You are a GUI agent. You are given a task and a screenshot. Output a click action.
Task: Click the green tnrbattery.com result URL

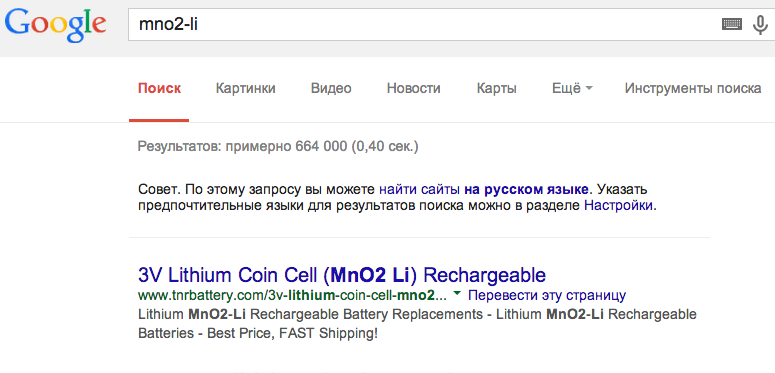(x=293, y=295)
